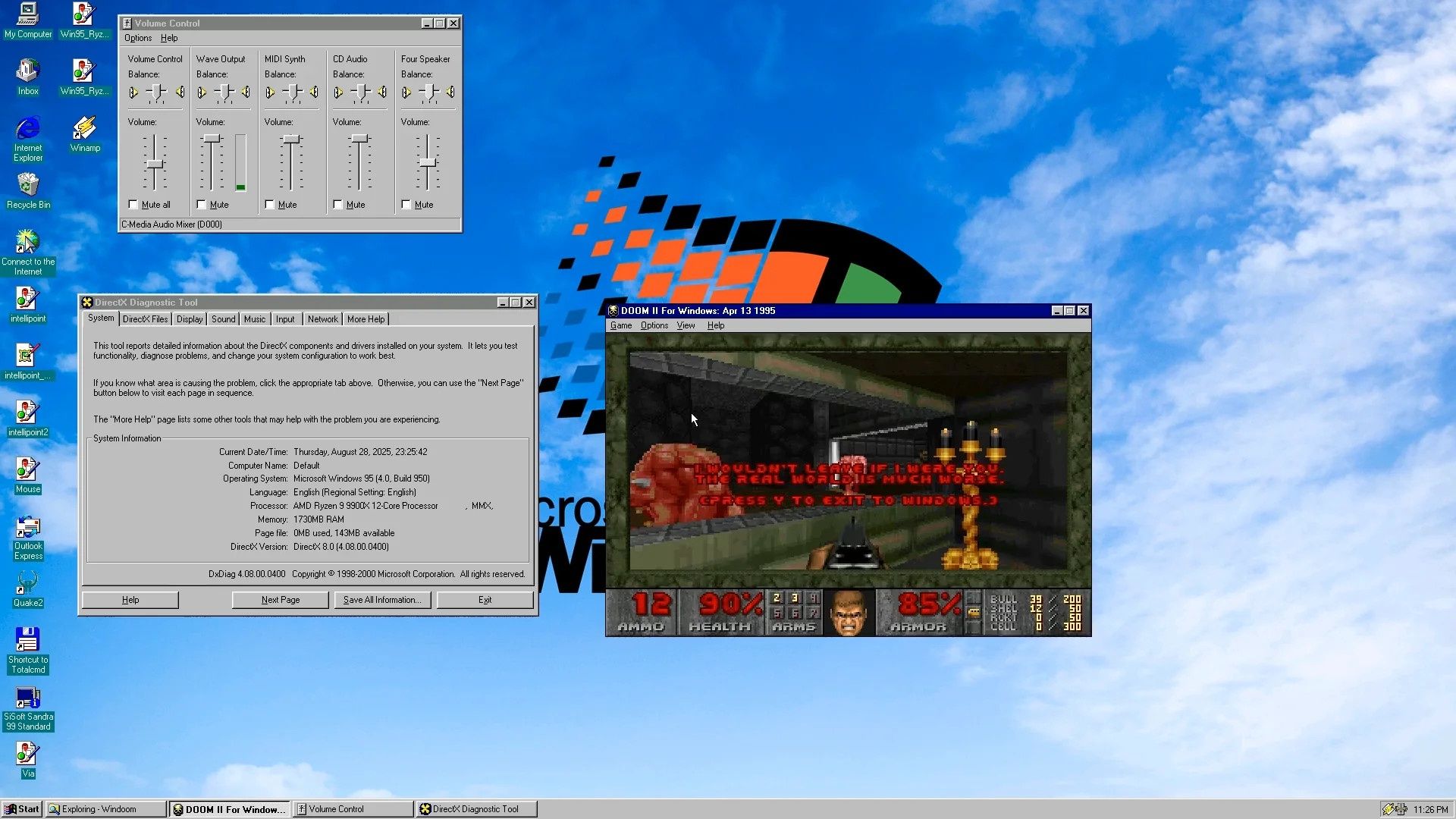Select the intellipoint2 desktop icon
This screenshot has height=819, width=1456.
coord(28,418)
